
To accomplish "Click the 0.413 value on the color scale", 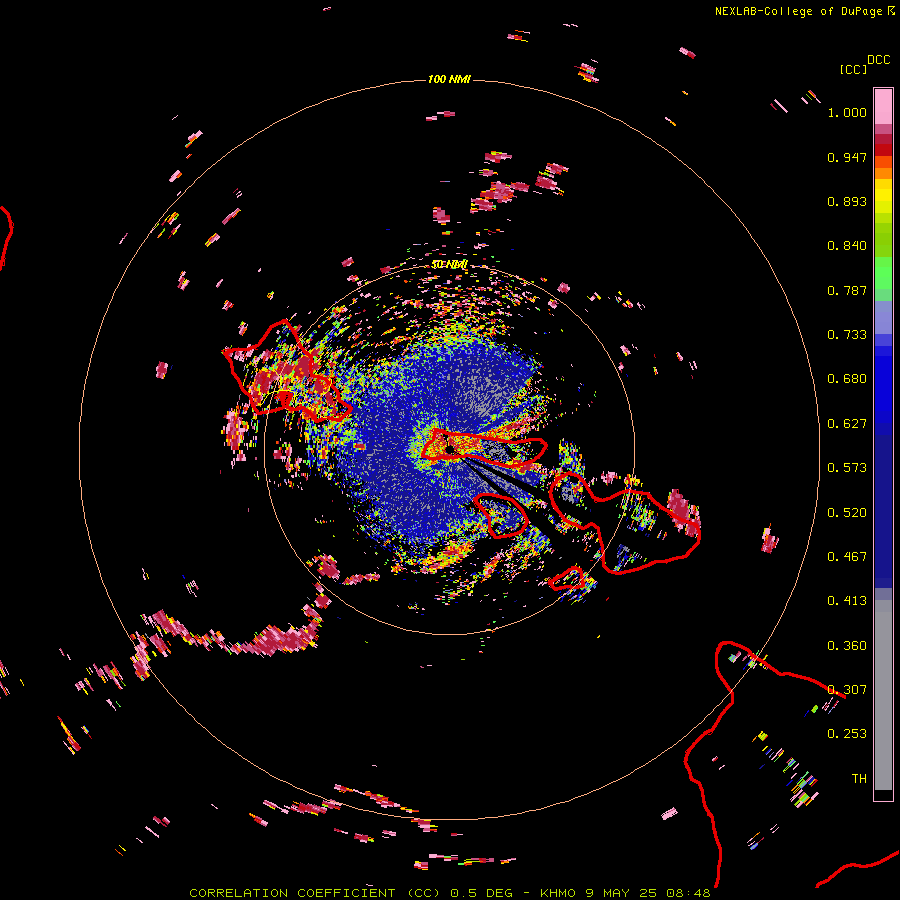I will [x=847, y=601].
